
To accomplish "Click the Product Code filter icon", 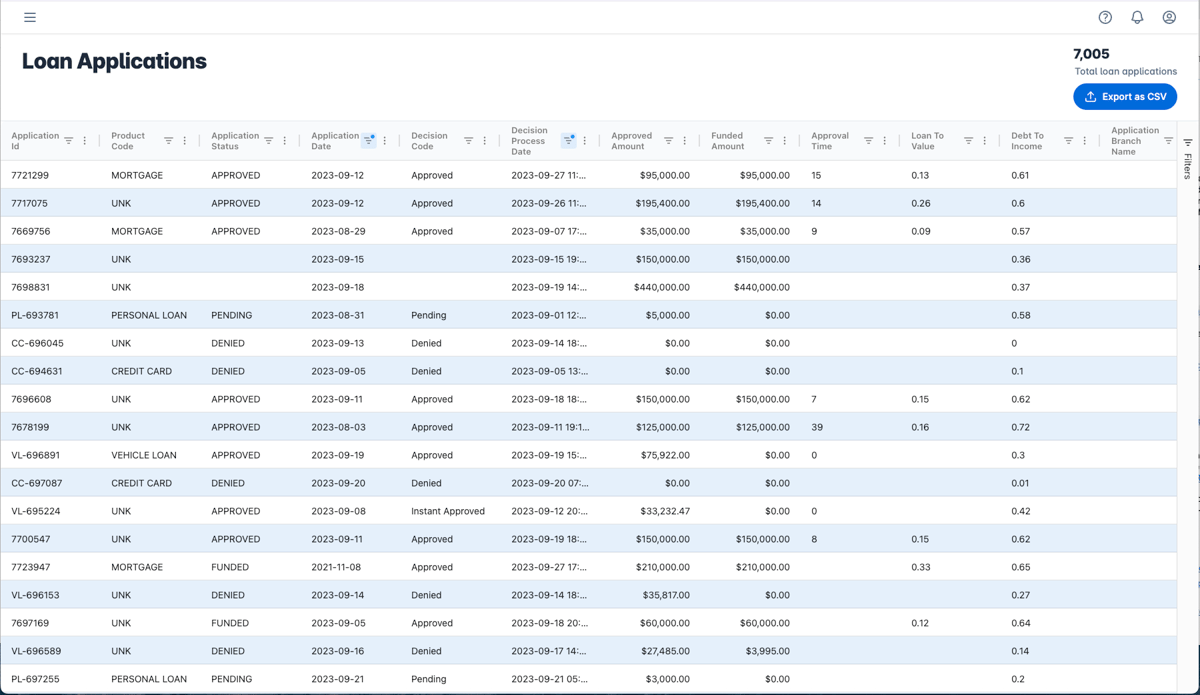I will [x=168, y=141].
